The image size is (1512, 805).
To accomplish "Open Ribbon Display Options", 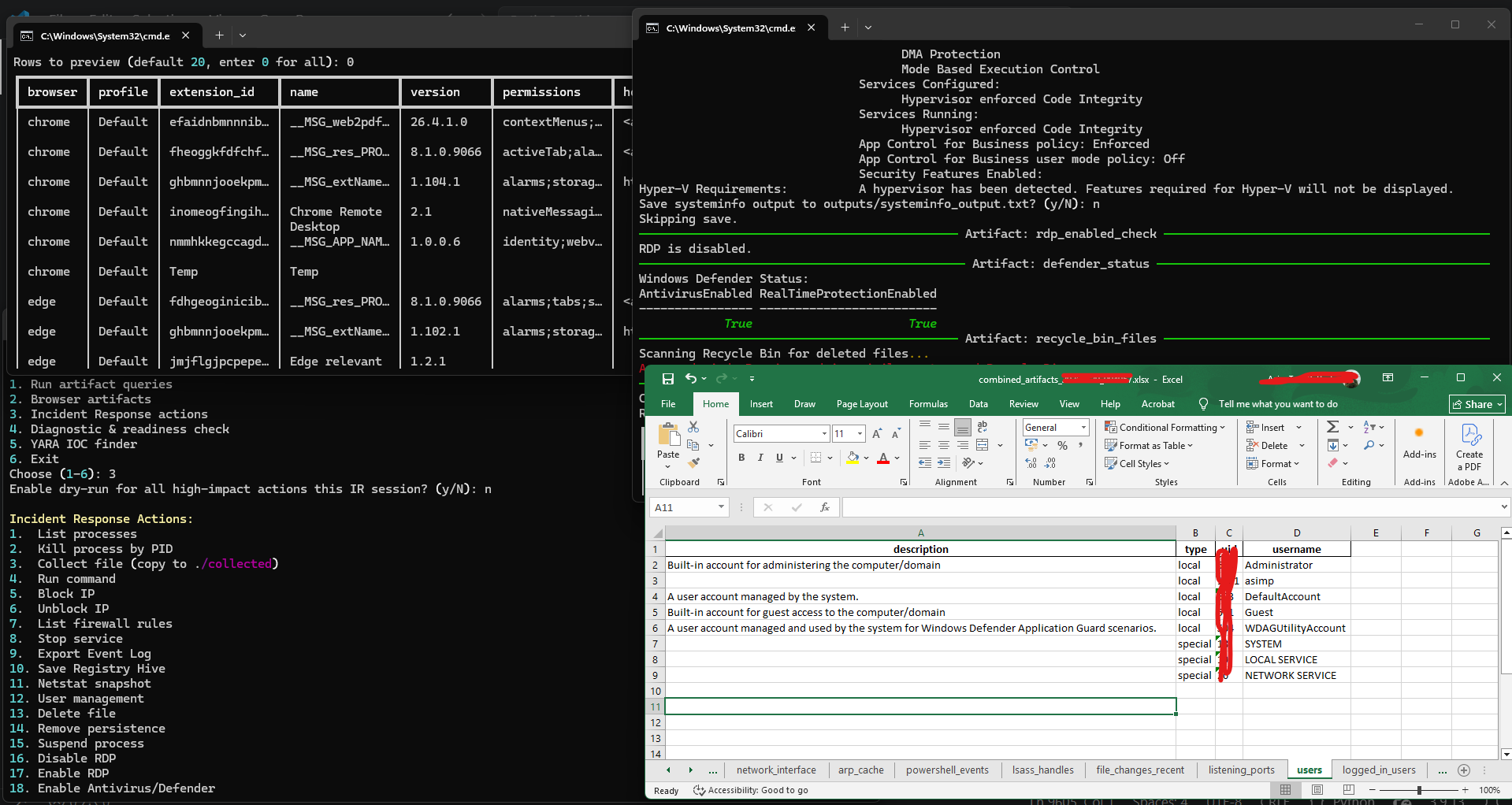I will tap(1388, 378).
